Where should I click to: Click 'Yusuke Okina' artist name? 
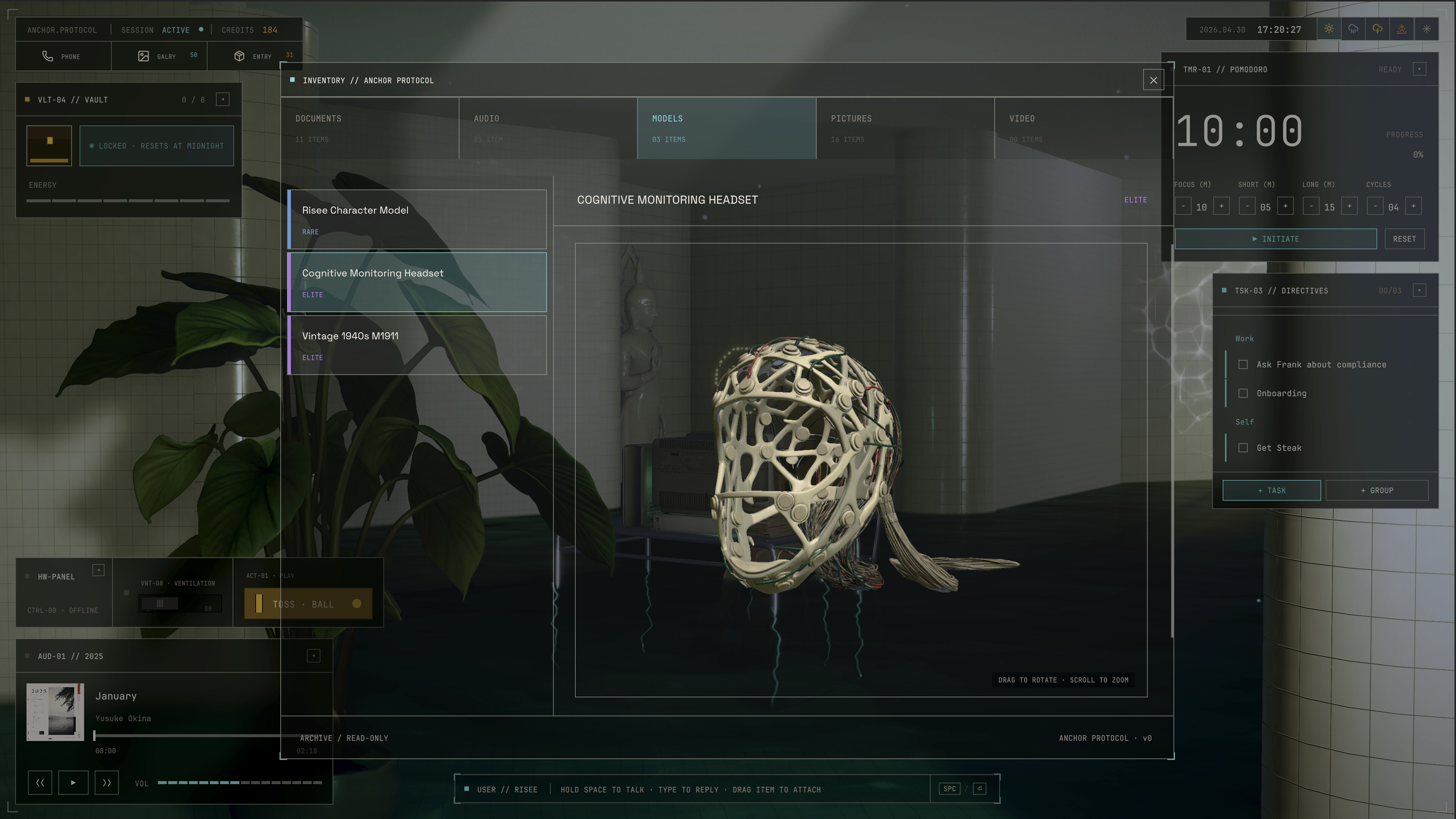pyautogui.click(x=123, y=718)
